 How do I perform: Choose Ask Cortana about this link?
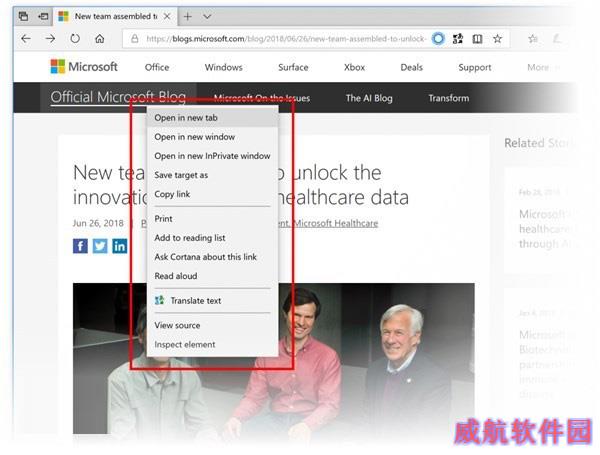[x=212, y=257]
